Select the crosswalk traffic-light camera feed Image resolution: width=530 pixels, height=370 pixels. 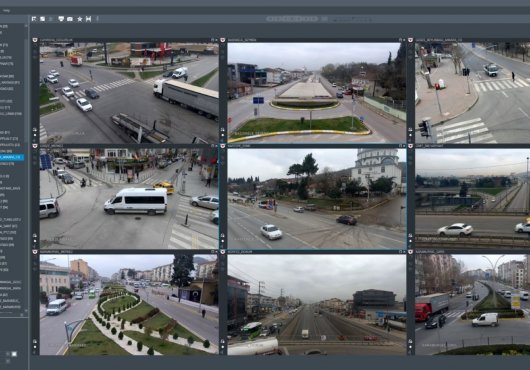pos(473,93)
